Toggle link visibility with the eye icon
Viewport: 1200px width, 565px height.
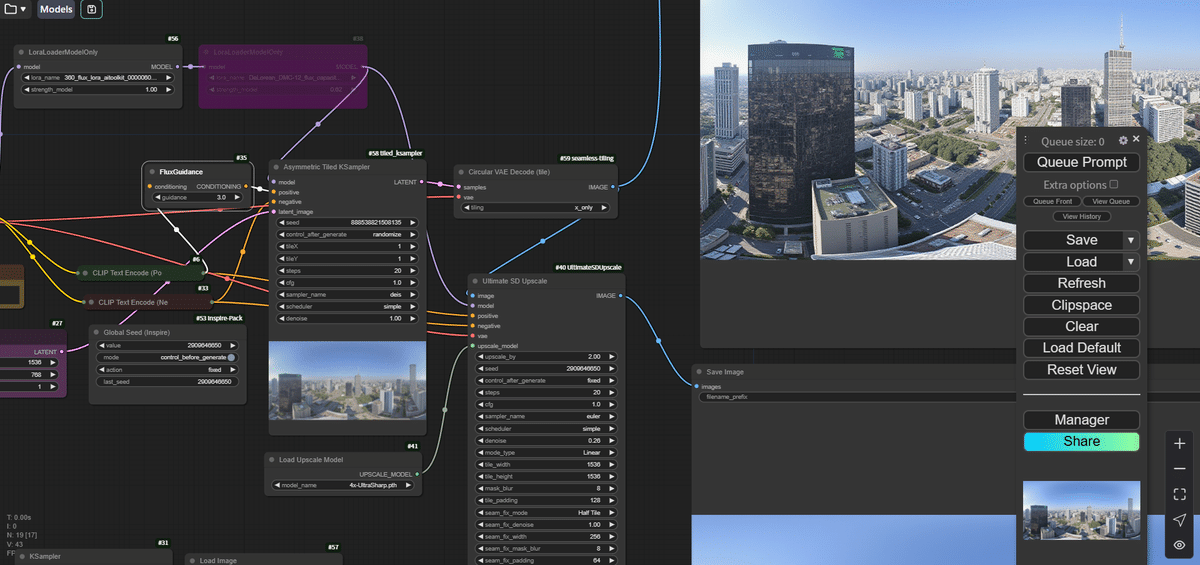click(x=1180, y=545)
